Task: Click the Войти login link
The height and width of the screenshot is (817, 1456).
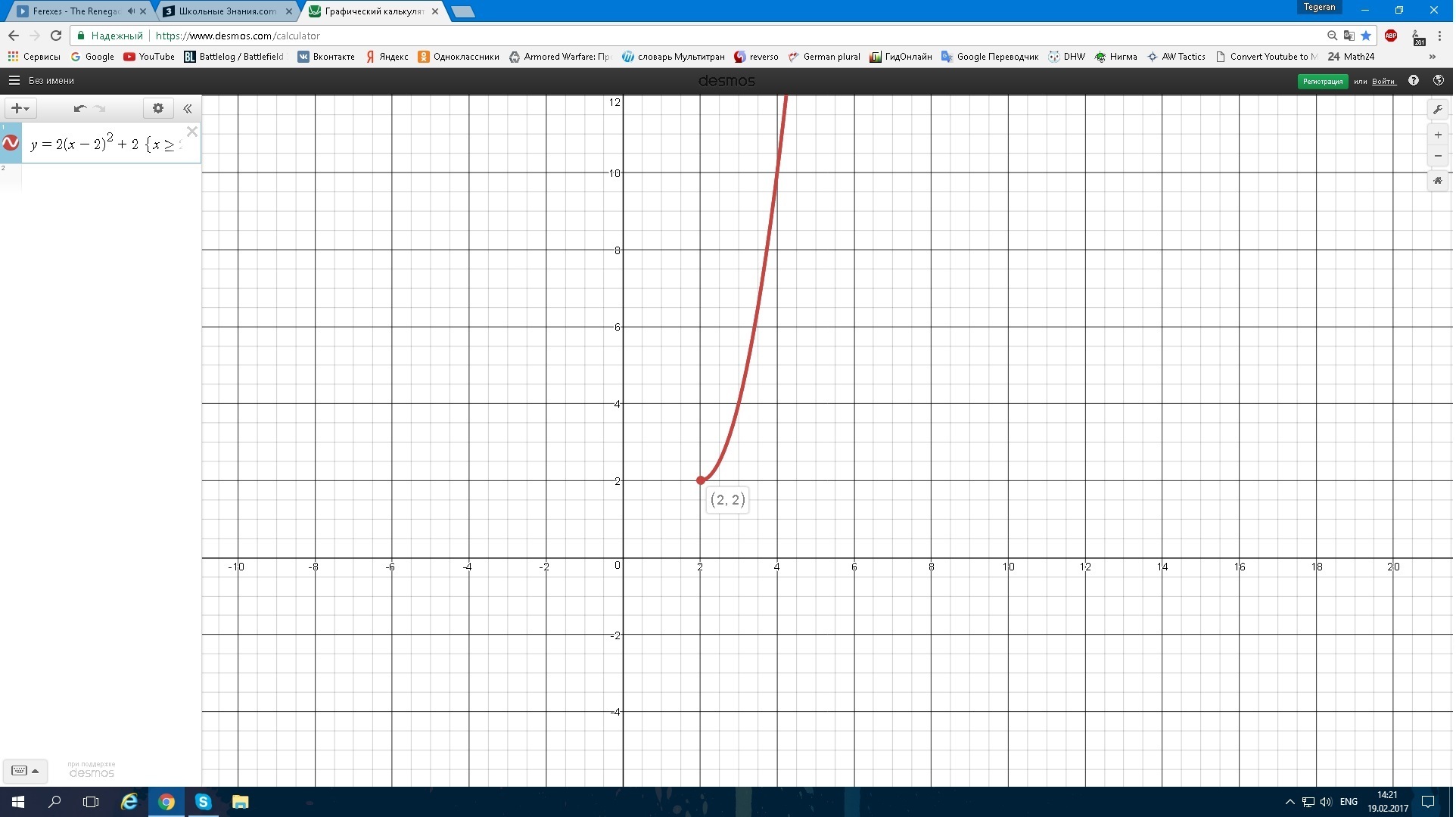Action: pyautogui.click(x=1386, y=81)
